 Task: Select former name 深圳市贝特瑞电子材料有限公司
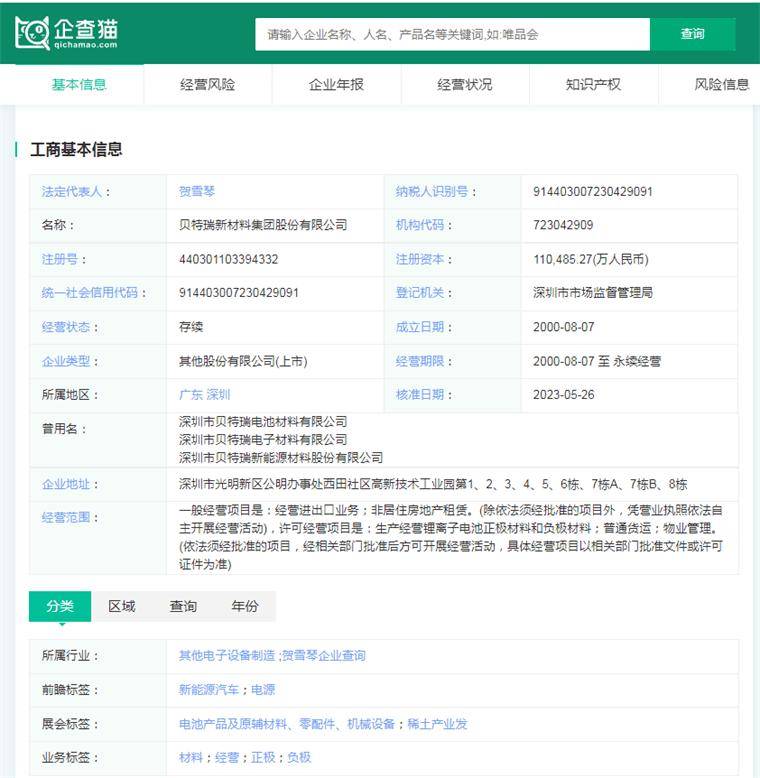[263, 440]
